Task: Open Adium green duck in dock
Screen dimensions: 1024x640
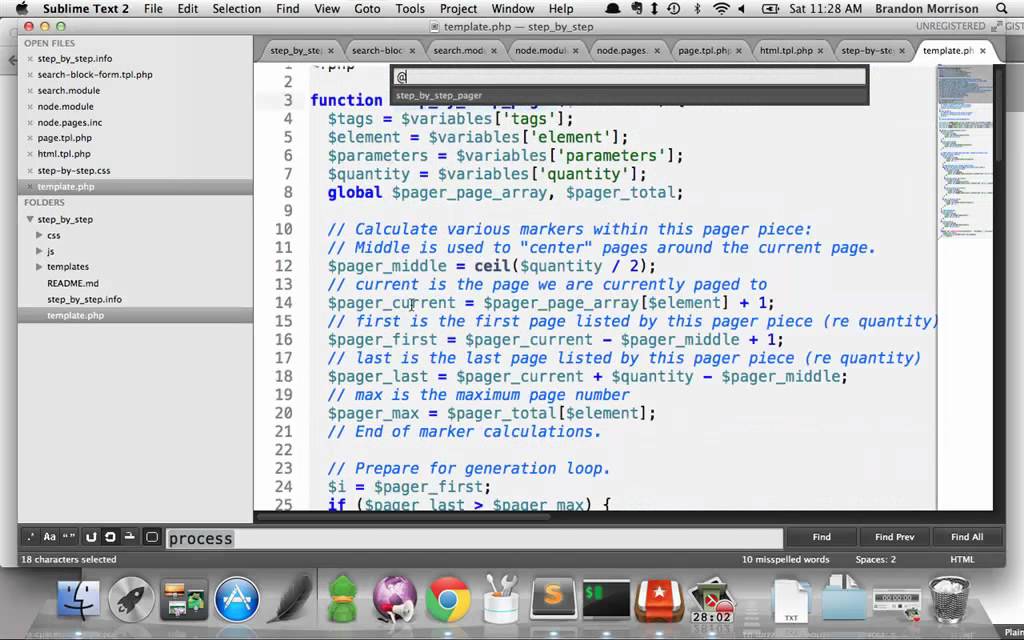Action: tap(342, 599)
